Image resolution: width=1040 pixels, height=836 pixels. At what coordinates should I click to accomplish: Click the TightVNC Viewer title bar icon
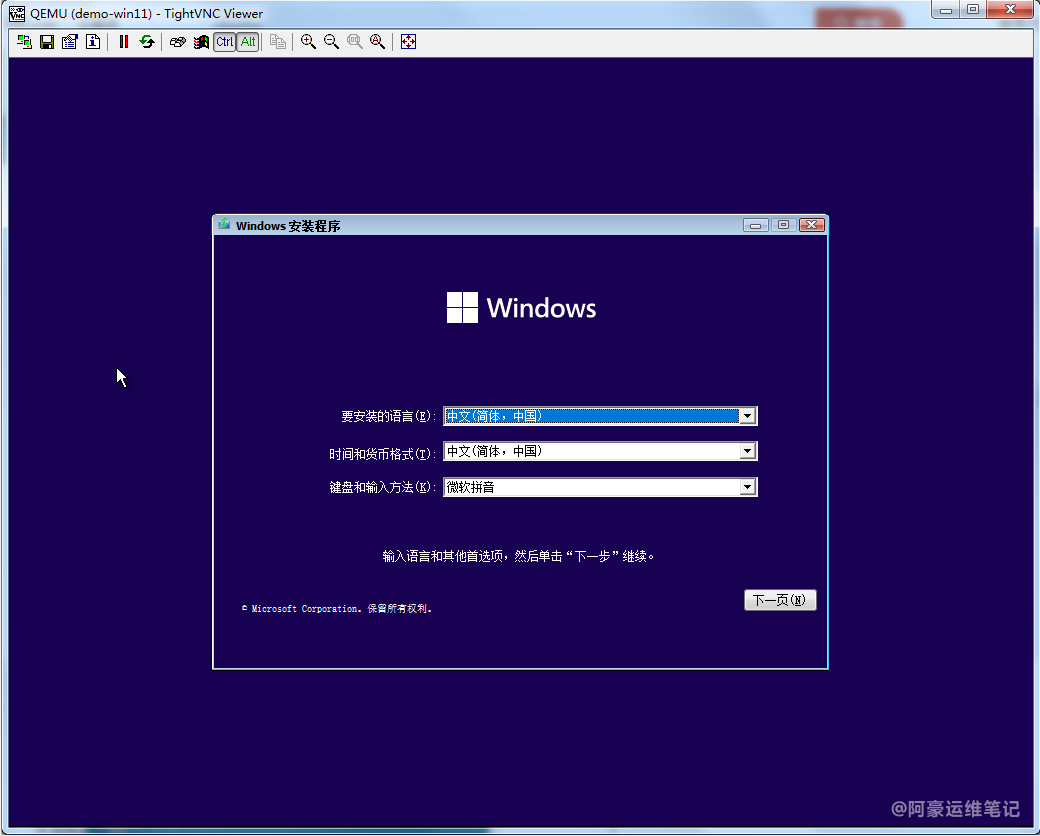click(x=17, y=11)
